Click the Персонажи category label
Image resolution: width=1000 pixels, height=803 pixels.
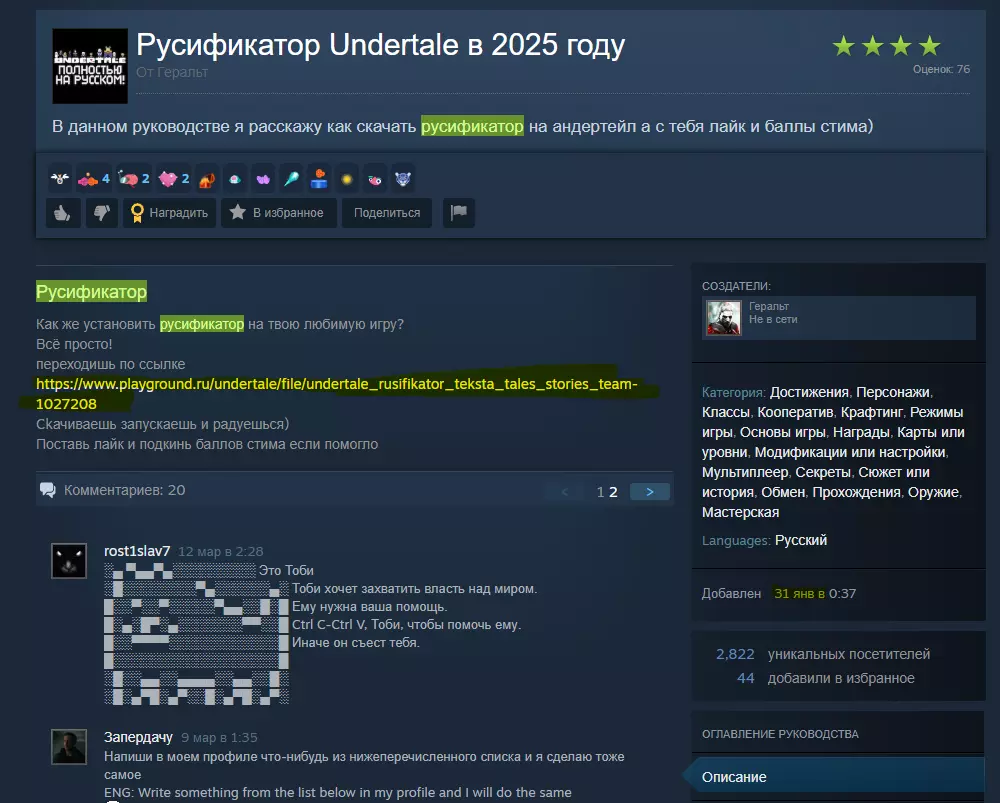pos(892,392)
